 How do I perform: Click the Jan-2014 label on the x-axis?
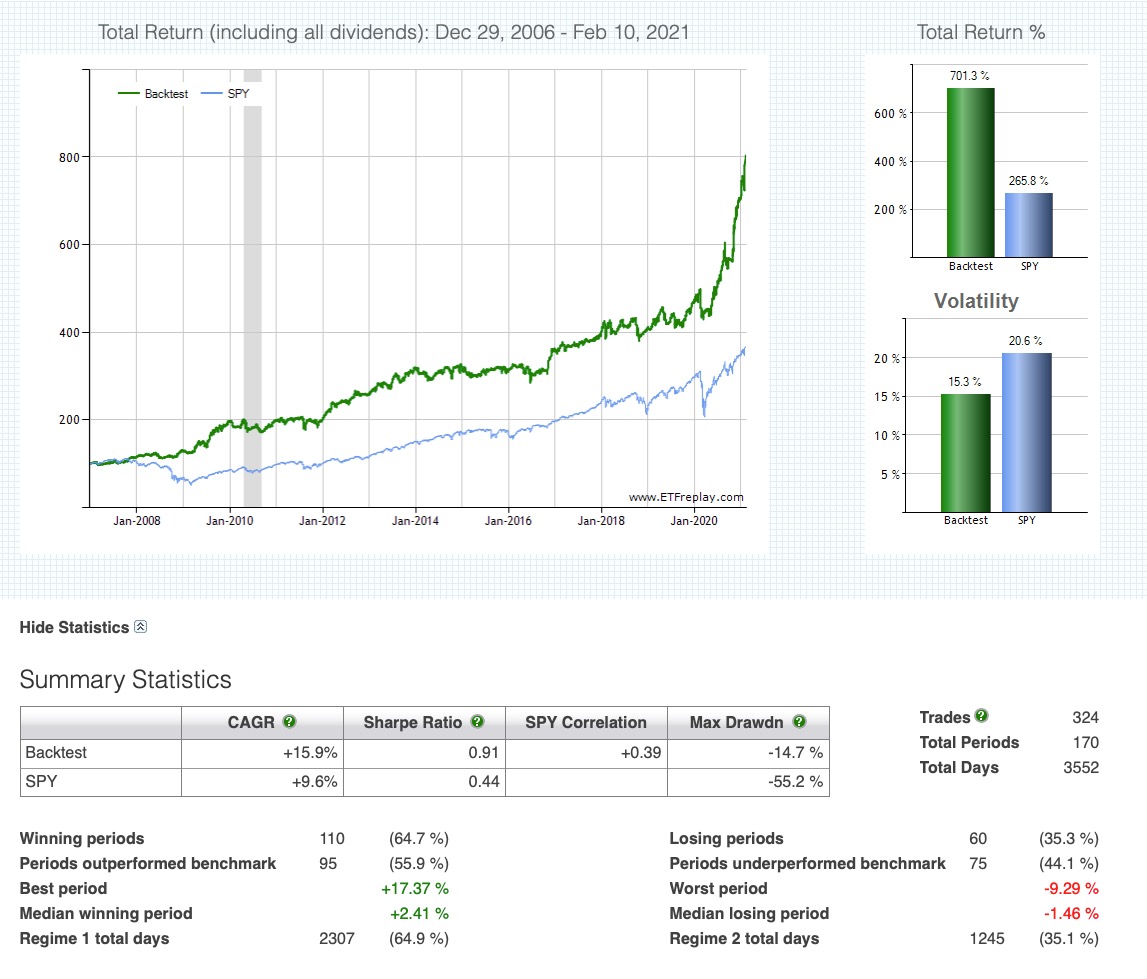coord(414,521)
